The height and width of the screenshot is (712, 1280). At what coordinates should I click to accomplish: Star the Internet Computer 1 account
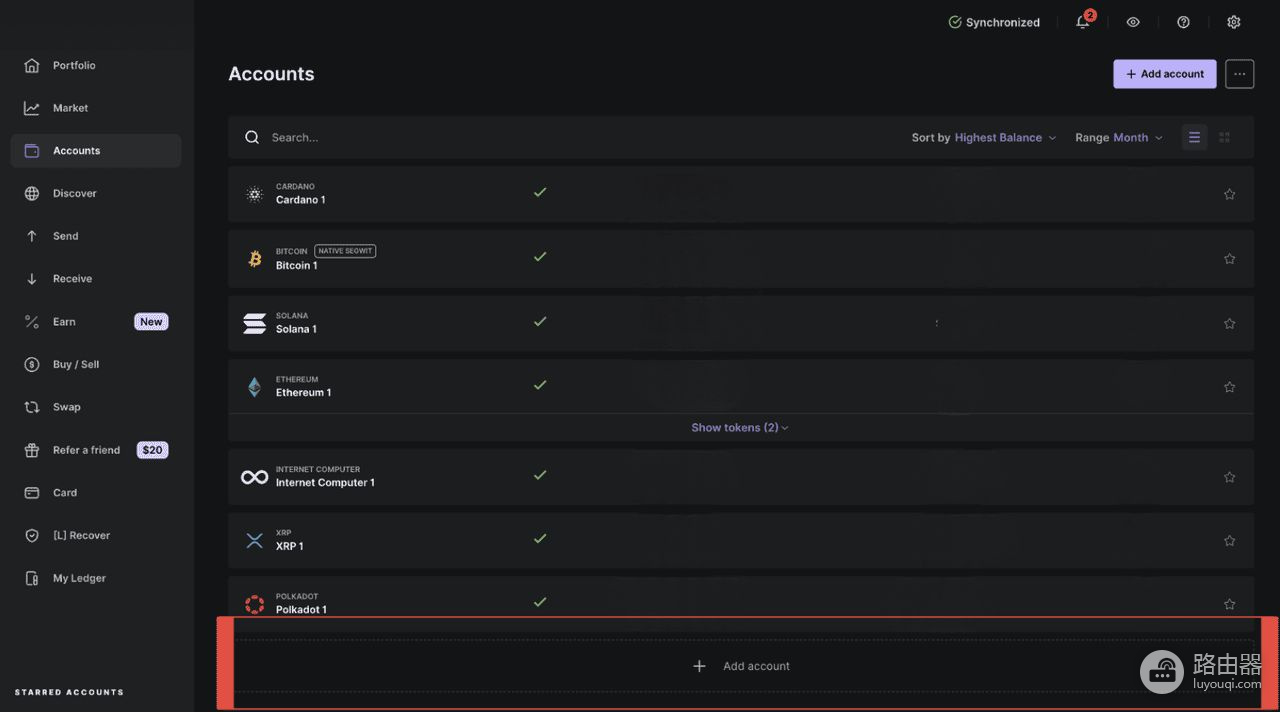[1230, 477]
